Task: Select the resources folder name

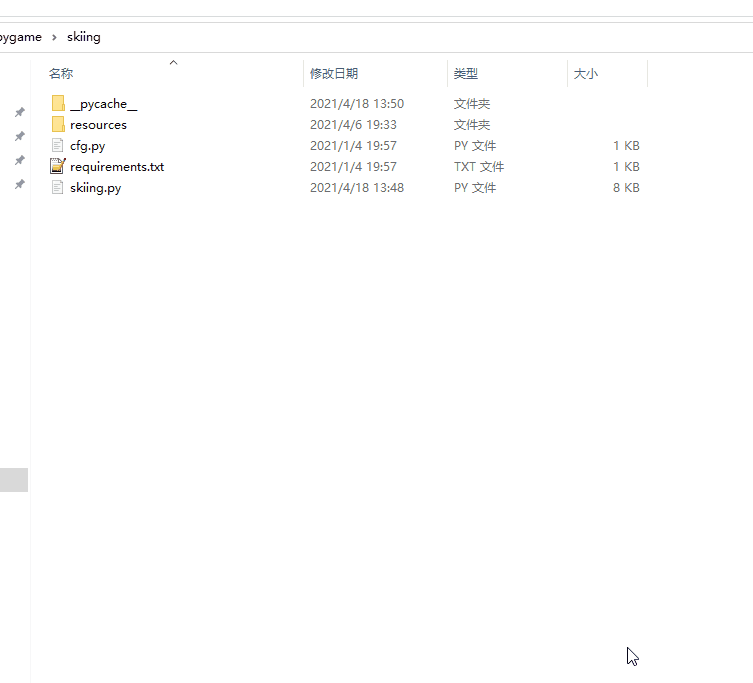Action: point(98,125)
